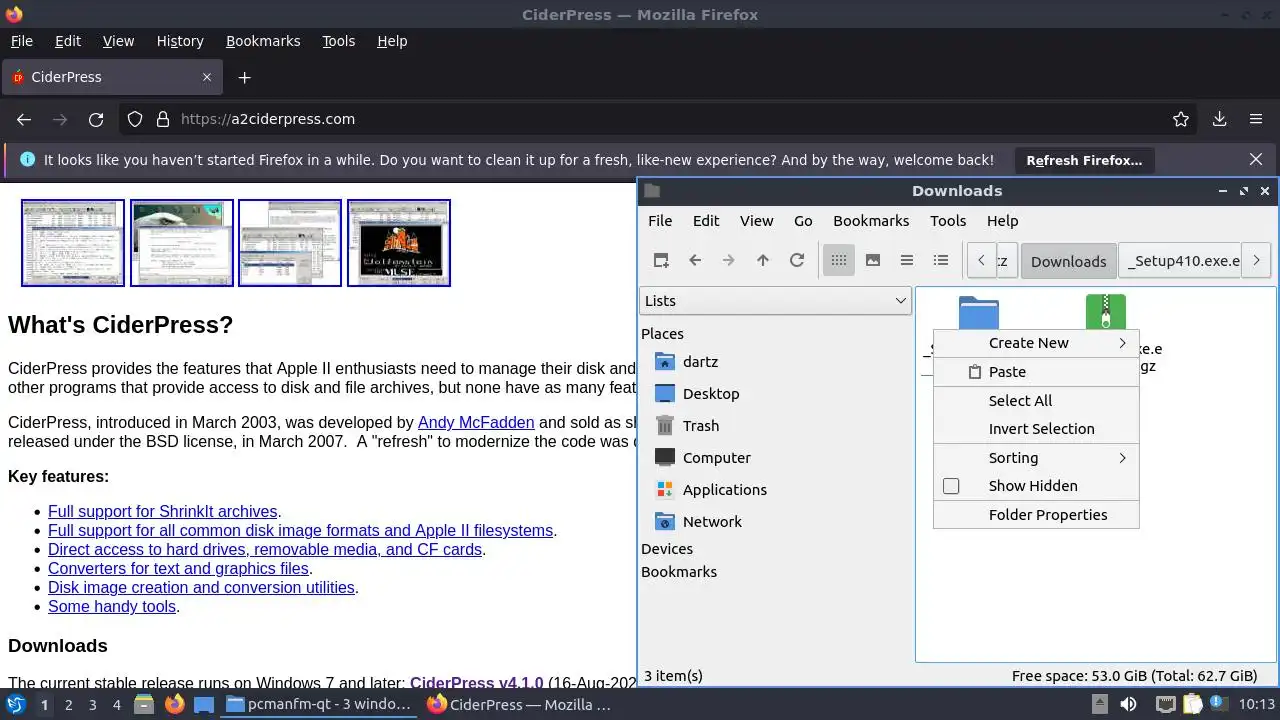Select the green zip archive file icon

[x=1106, y=312]
